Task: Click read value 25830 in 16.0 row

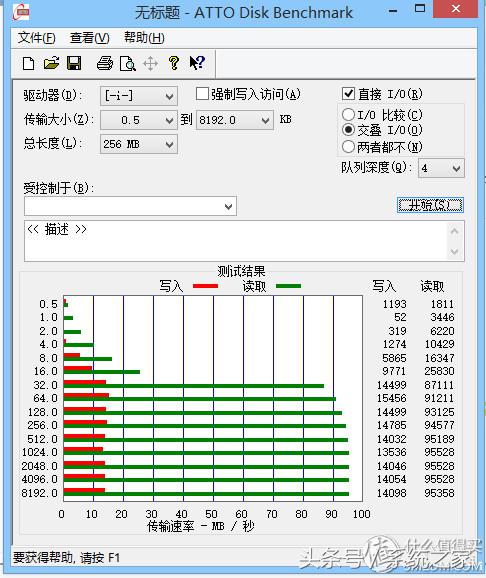Action: 439,371
